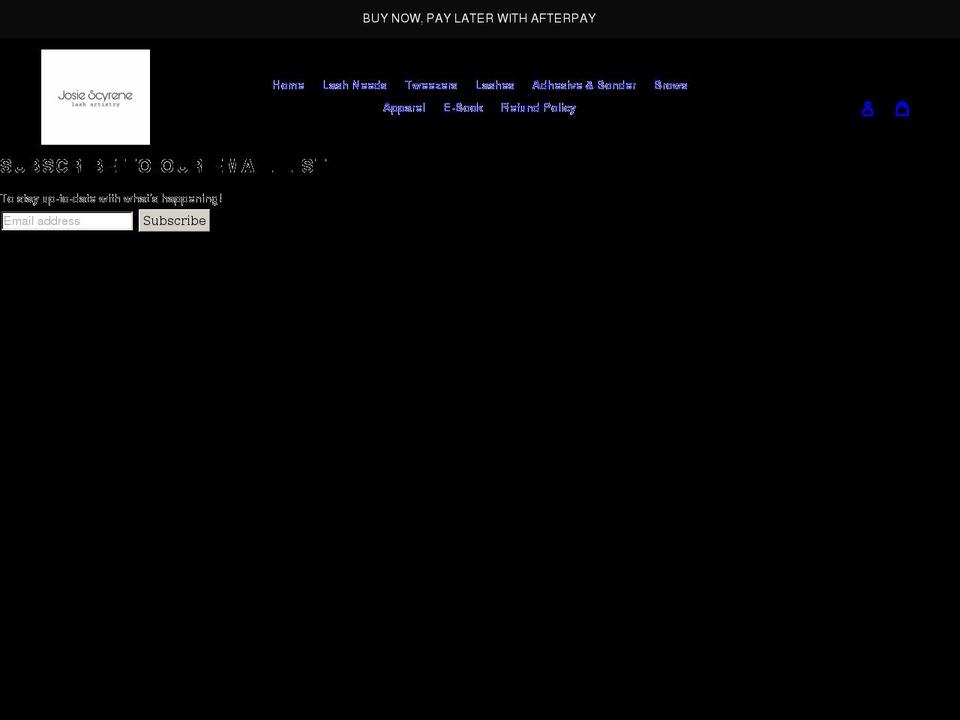Click the Afterpay announcement banner
960x720 pixels.
coord(479,18)
